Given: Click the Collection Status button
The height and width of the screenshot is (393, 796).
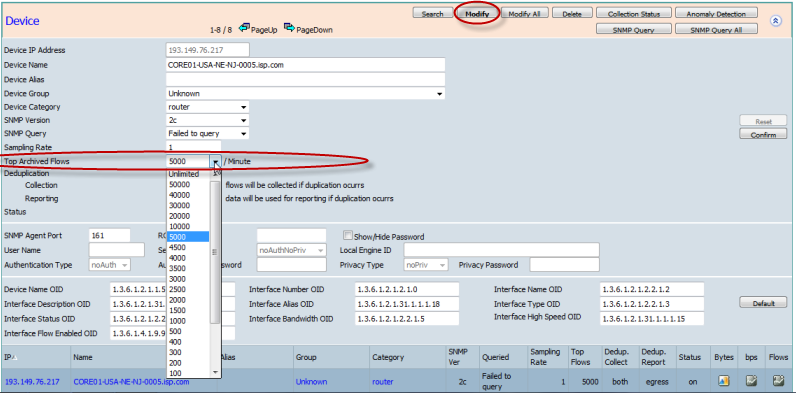Looking at the screenshot, I should [x=634, y=14].
